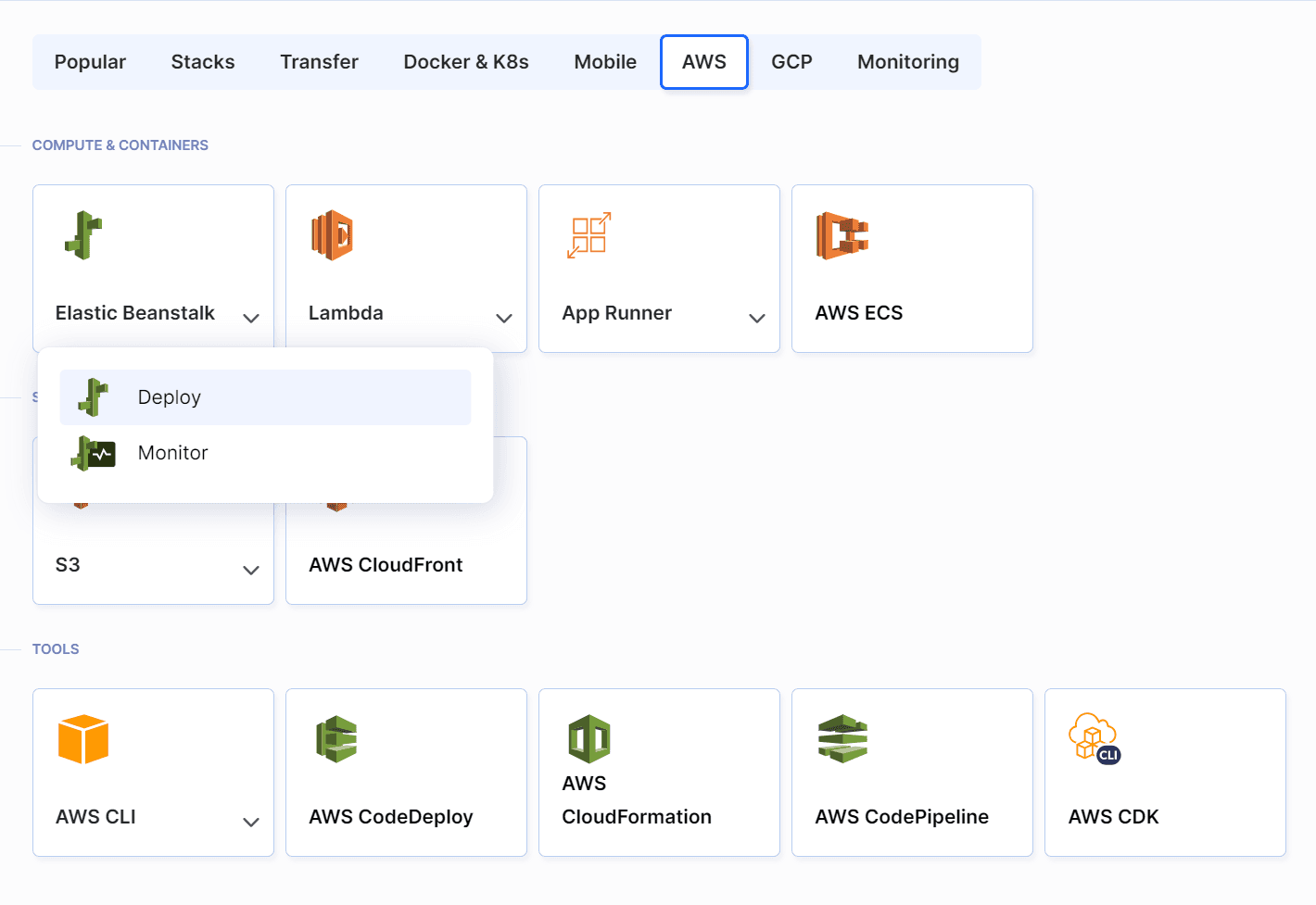Expand the Lambda options dropdown
This screenshot has height=905, width=1316.
pyautogui.click(x=503, y=318)
